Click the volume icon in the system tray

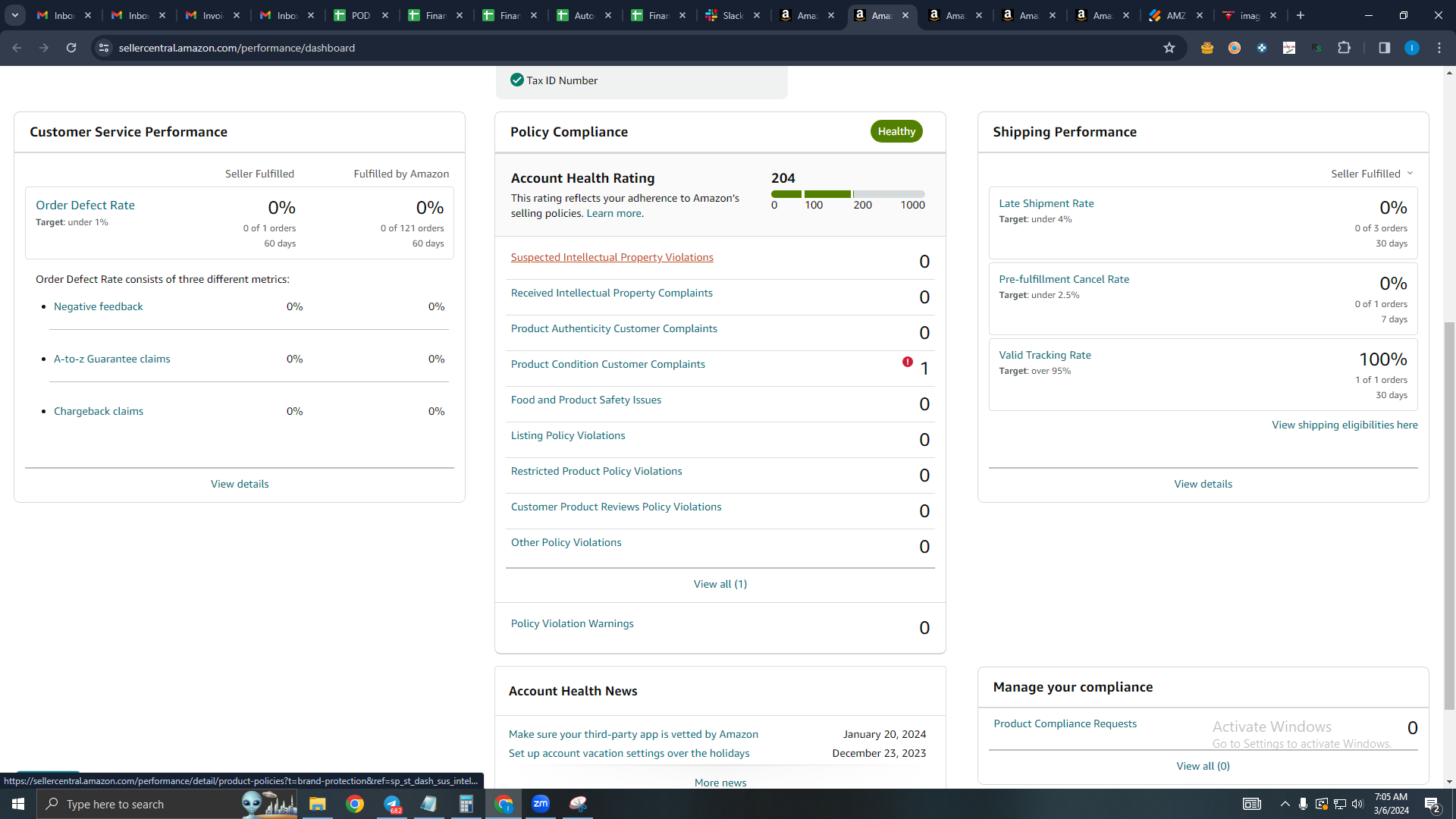[1357, 804]
